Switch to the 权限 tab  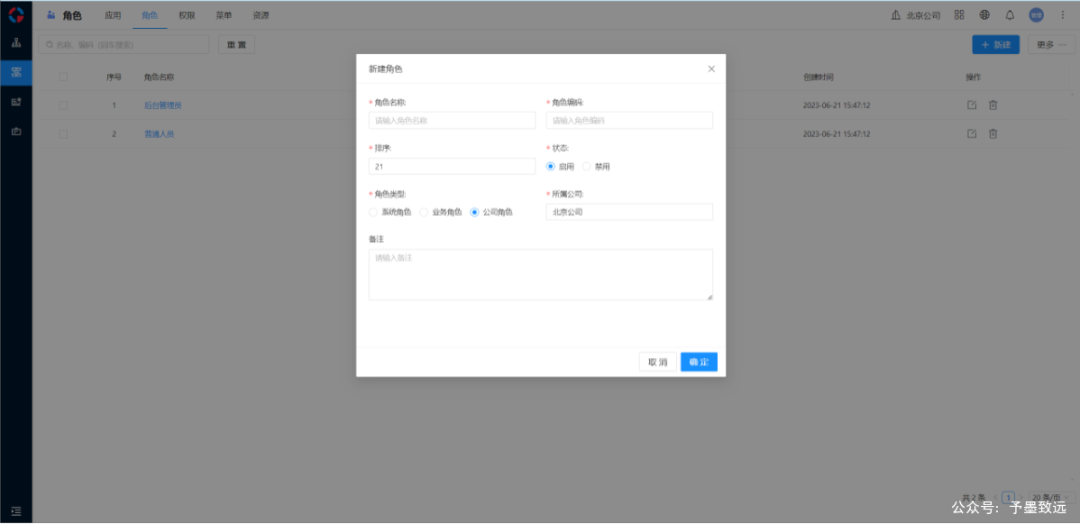[187, 15]
